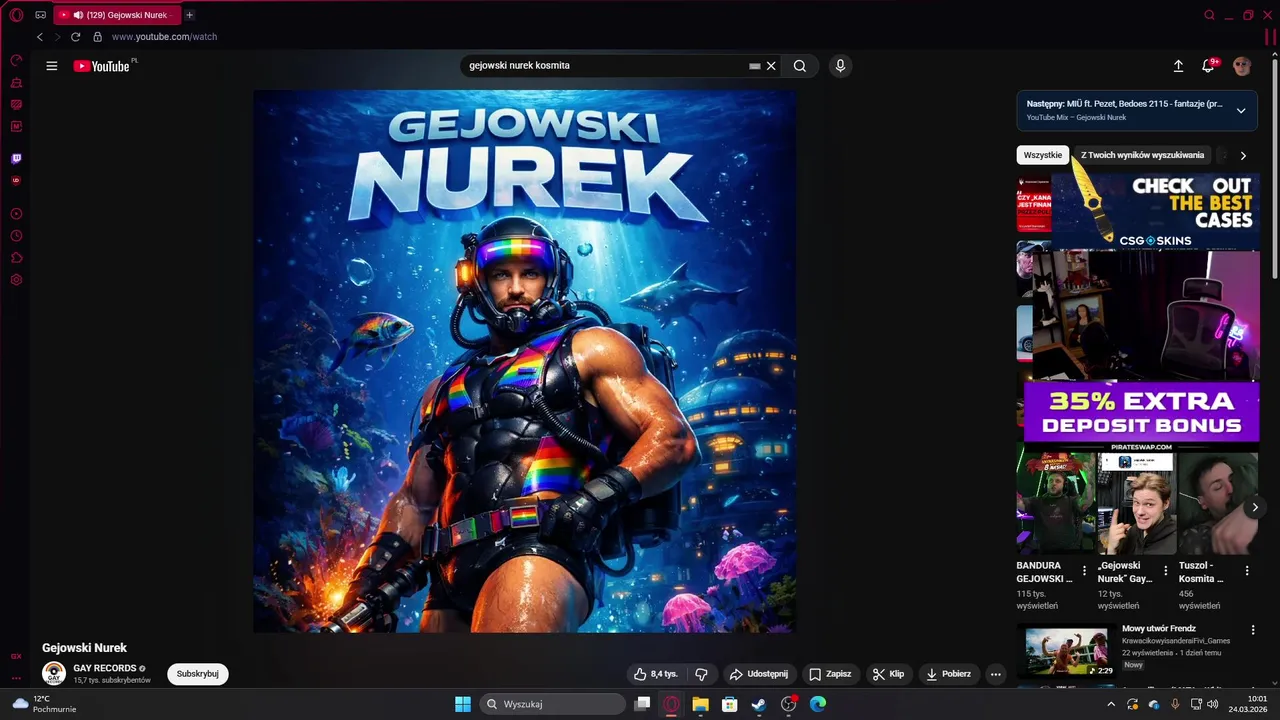Open the workspaces icon beside the tab

[40, 15]
